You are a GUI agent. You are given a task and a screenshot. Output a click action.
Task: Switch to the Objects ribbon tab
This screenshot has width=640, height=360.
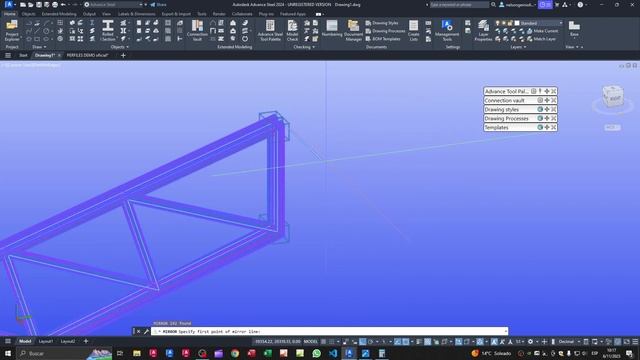28,14
